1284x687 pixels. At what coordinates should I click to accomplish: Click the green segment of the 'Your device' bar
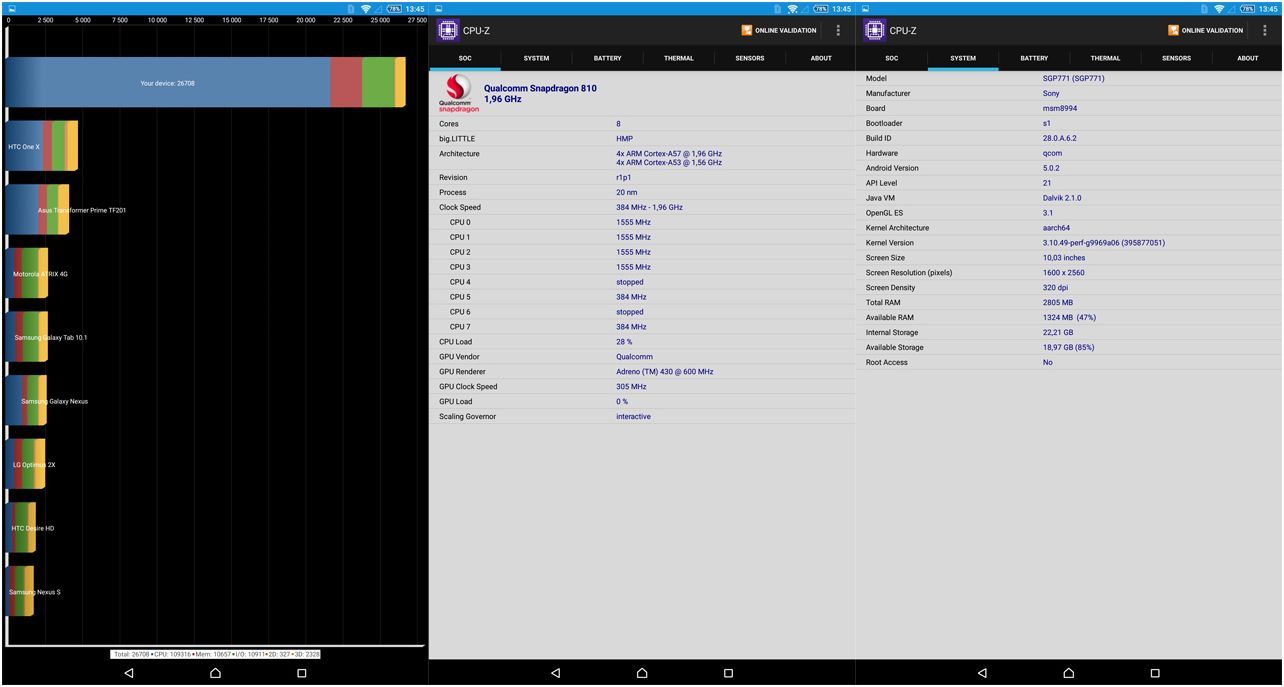tap(378, 83)
